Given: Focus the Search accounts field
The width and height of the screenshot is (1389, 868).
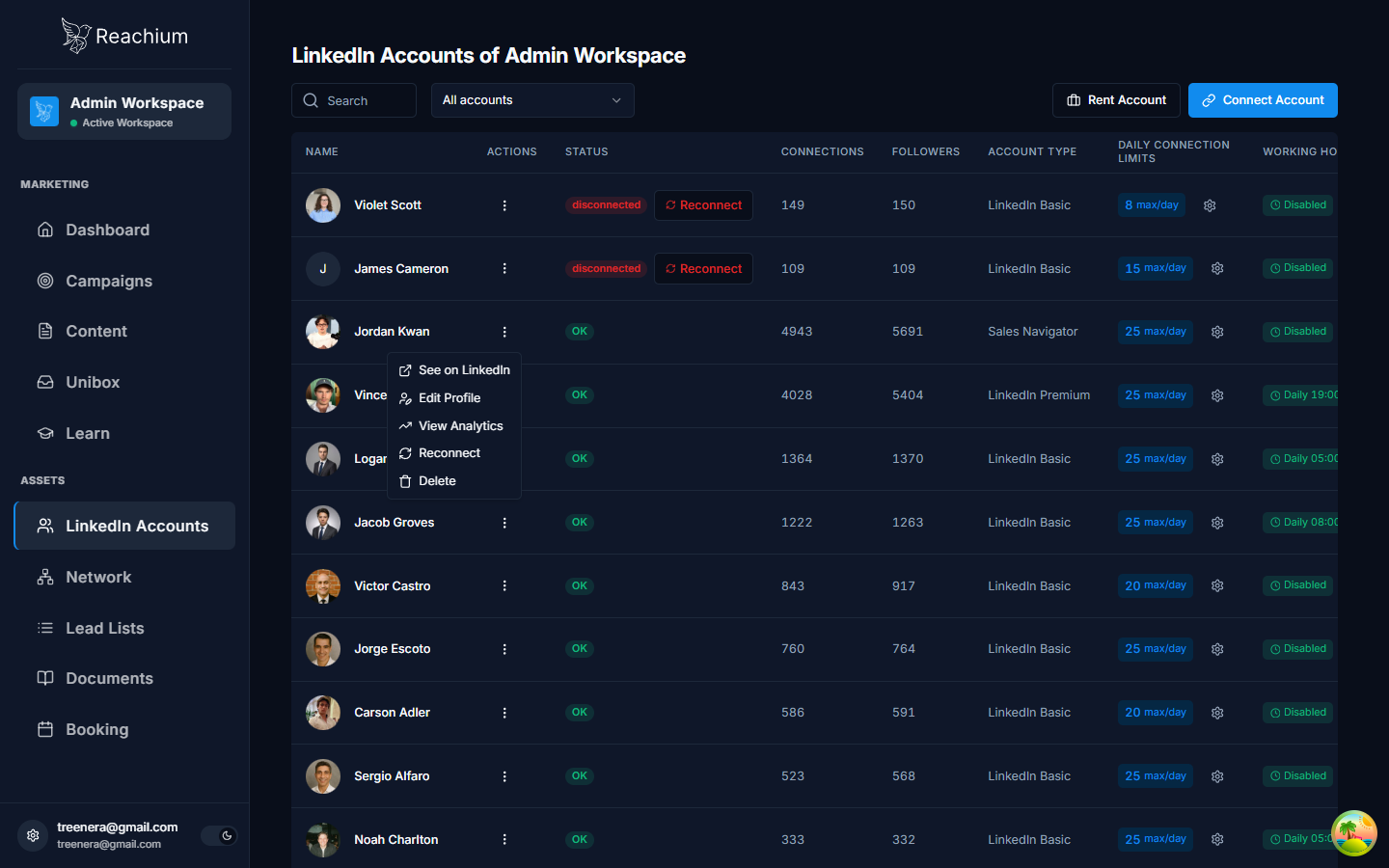Looking at the screenshot, I should (x=354, y=100).
